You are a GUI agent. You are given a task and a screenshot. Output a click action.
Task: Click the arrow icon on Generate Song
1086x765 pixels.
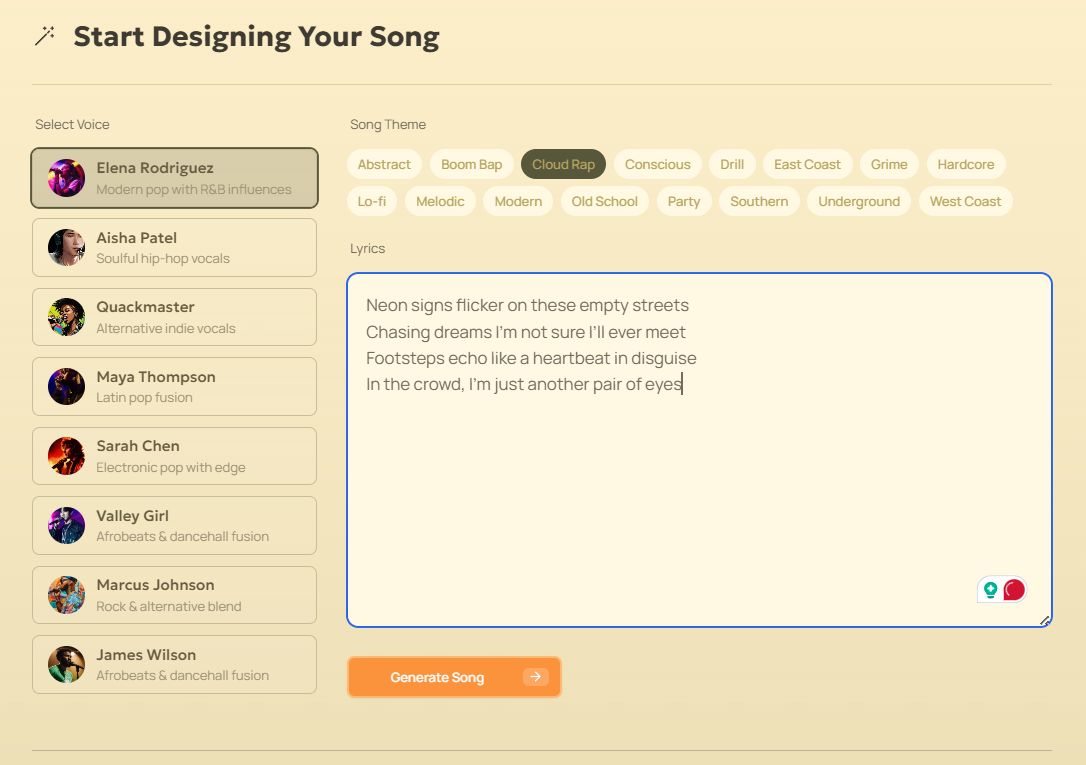tap(535, 677)
